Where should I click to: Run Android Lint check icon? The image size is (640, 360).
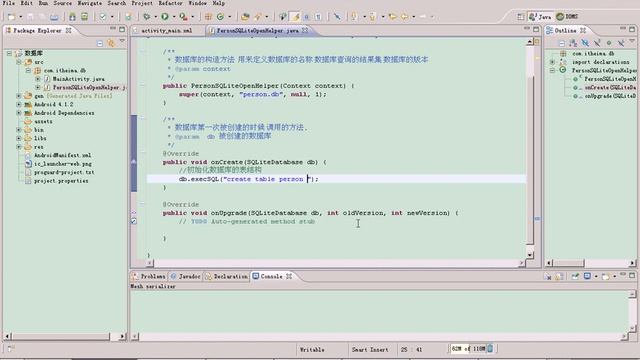pyautogui.click(x=103, y=17)
